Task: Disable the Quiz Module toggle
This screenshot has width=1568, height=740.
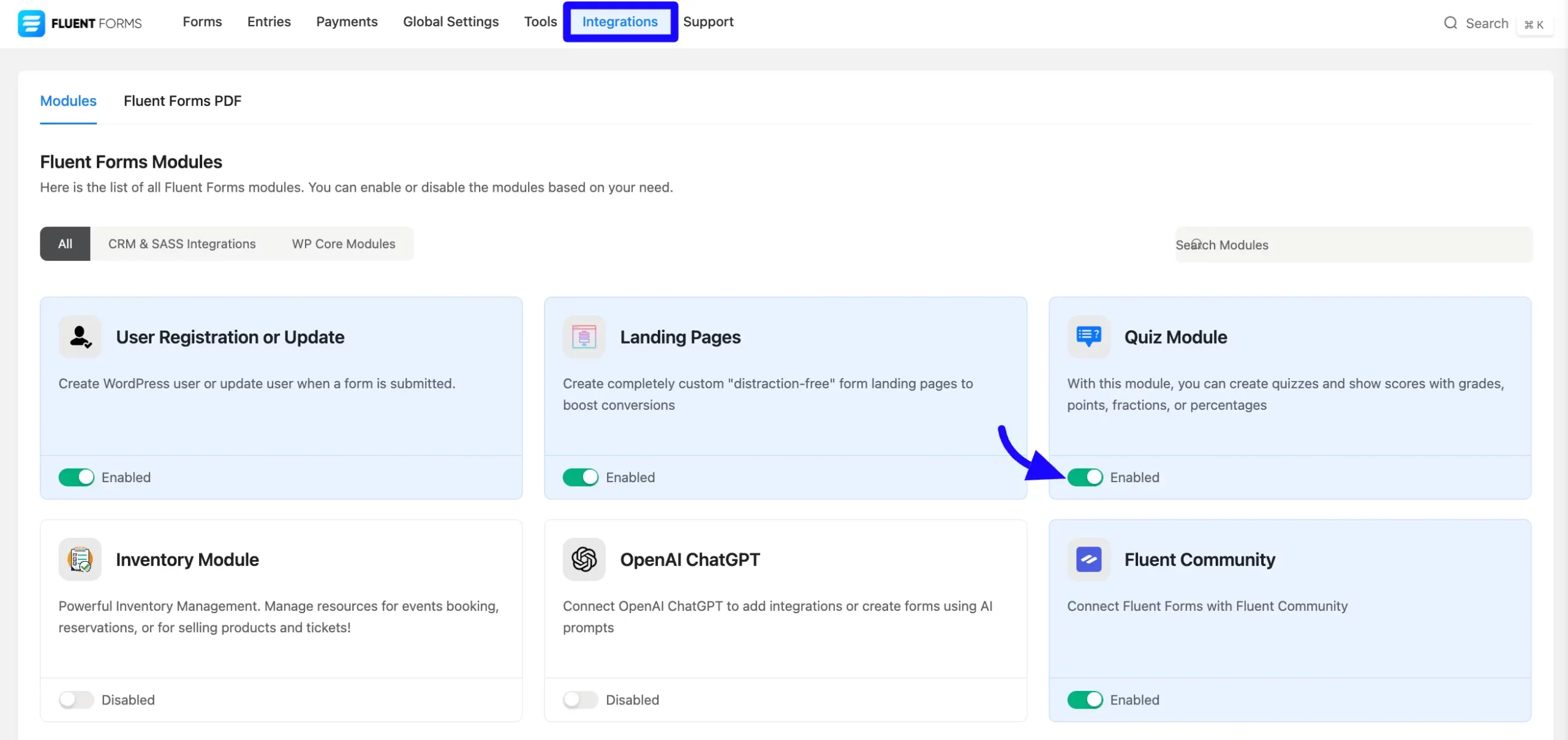Action: click(x=1085, y=477)
